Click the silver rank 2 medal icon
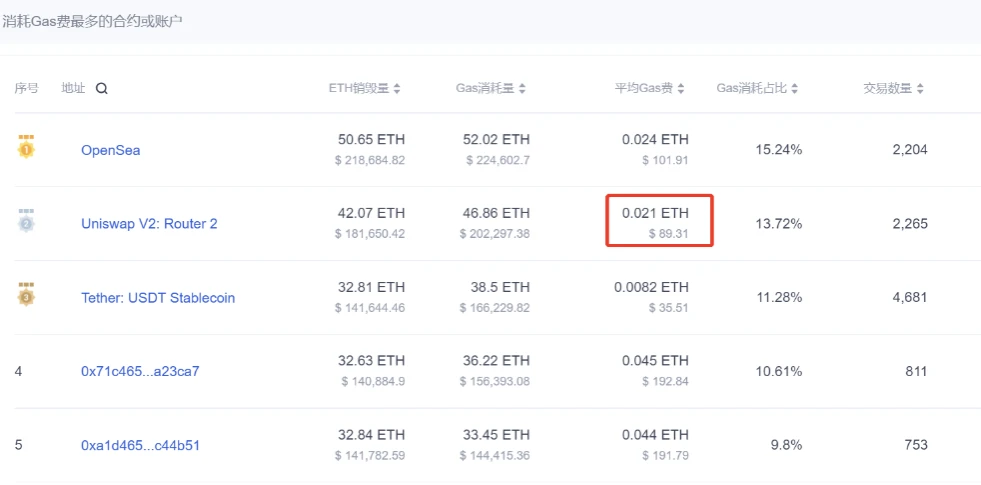Viewport: 981px width, 485px height. [x=26, y=221]
